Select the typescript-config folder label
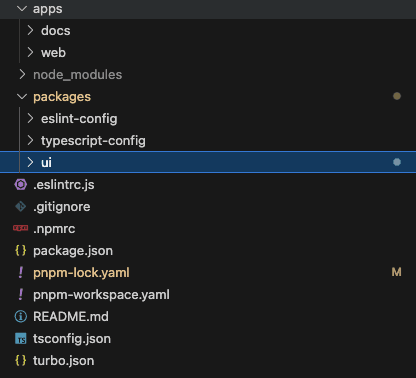 pos(93,141)
